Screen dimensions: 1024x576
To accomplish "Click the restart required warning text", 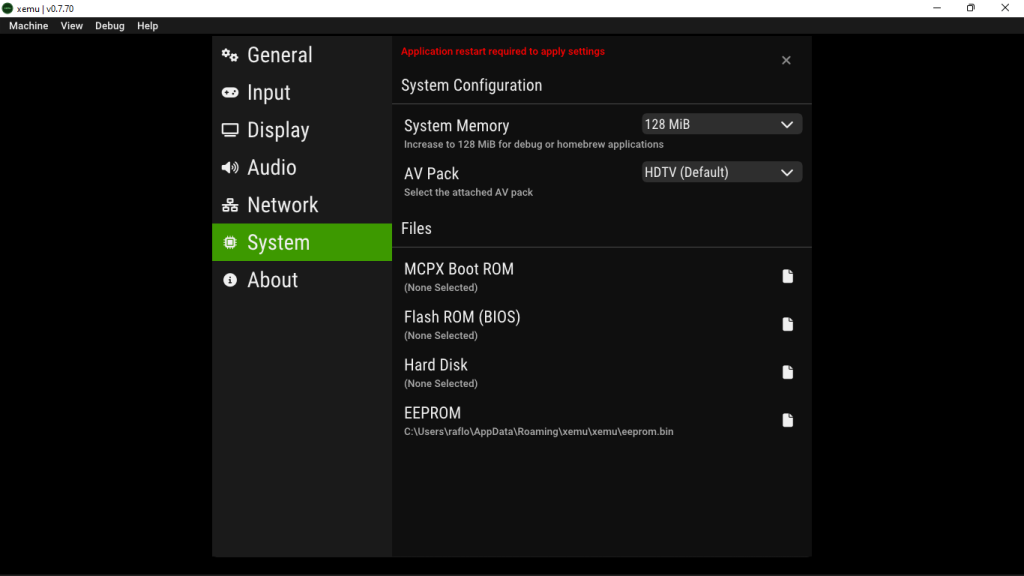I will 503,51.
